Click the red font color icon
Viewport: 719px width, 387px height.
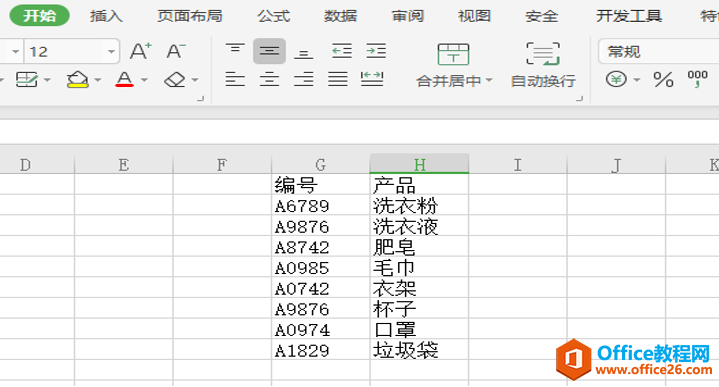point(124,79)
